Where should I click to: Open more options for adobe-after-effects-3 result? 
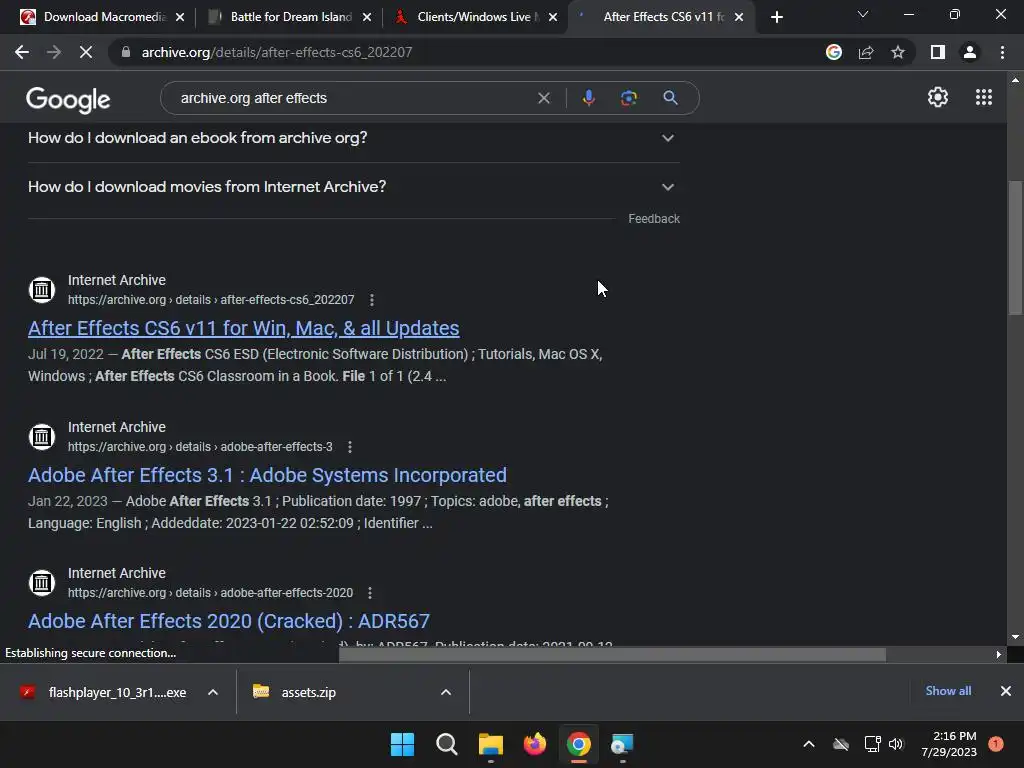(350, 447)
